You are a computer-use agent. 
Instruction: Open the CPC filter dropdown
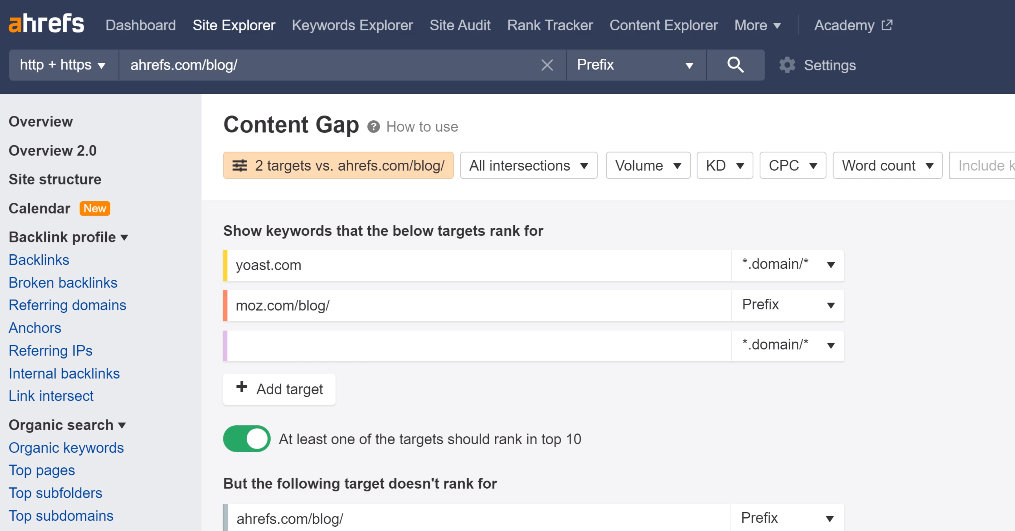click(793, 166)
